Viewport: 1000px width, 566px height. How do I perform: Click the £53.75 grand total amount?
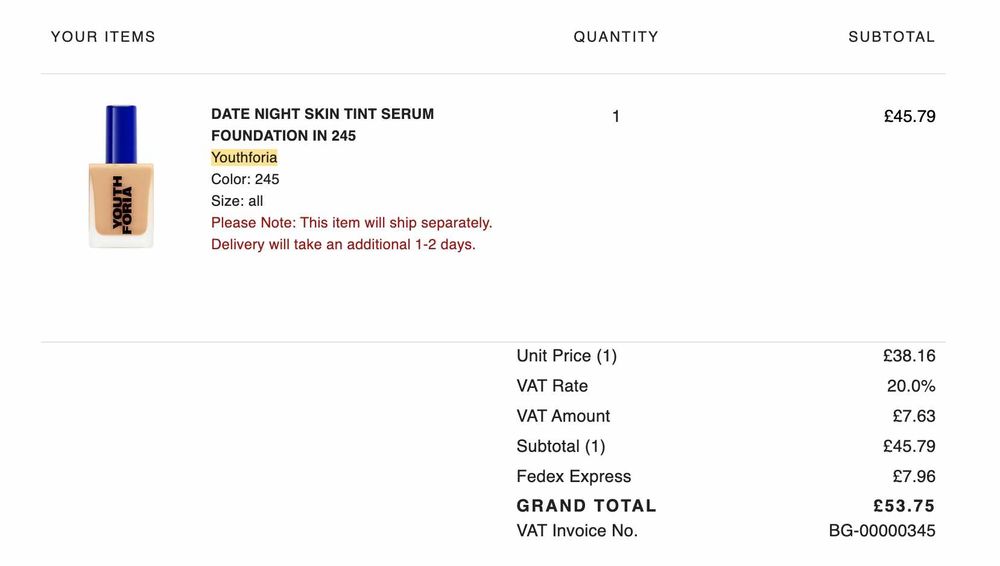pyautogui.click(x=904, y=506)
